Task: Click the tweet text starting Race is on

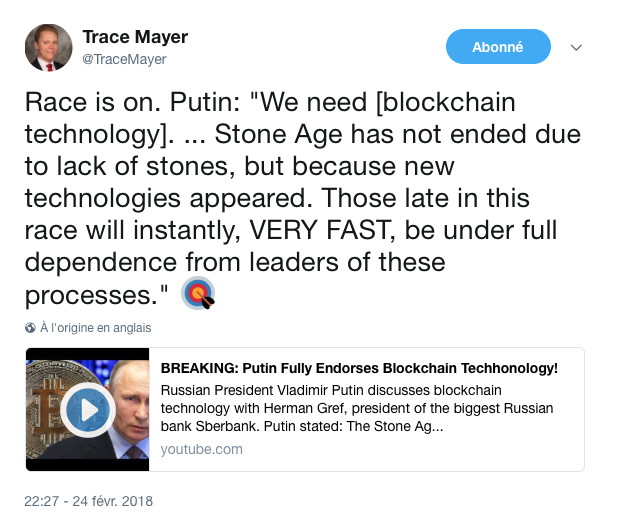Action: 303,199
